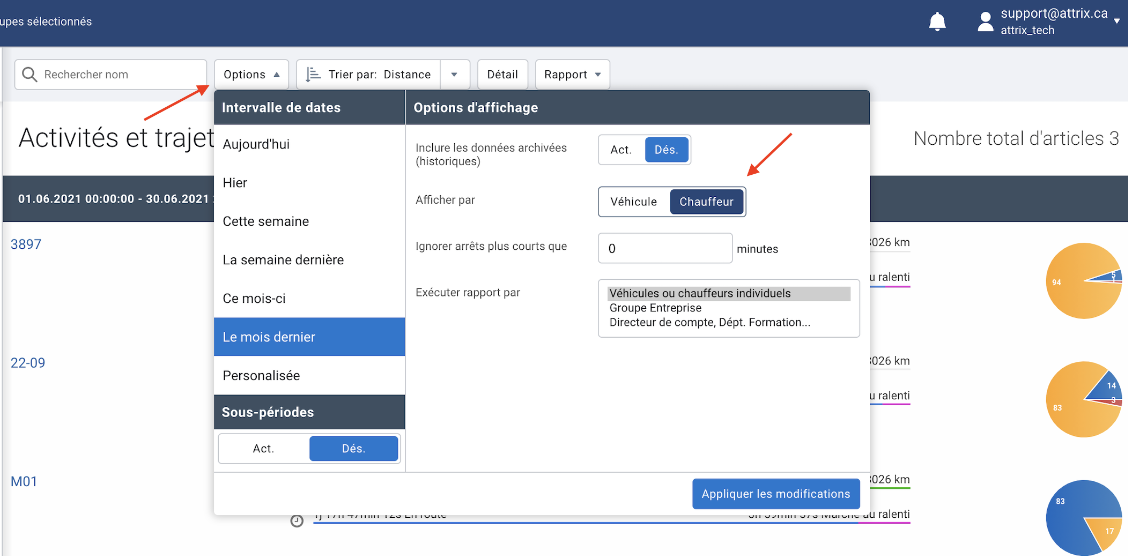The width and height of the screenshot is (1128, 556).
Task: Click the search magnifier icon
Action: click(x=29, y=74)
